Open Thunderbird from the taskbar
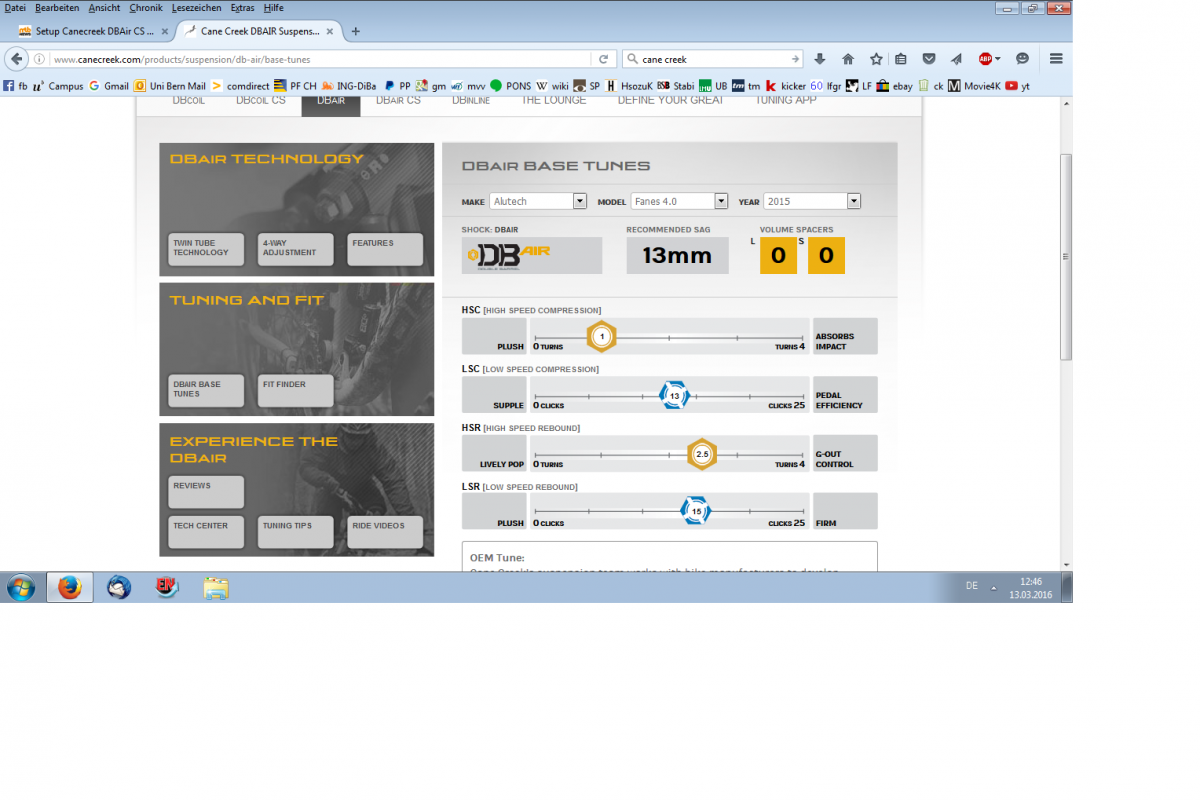The width and height of the screenshot is (1200, 800). click(x=118, y=587)
